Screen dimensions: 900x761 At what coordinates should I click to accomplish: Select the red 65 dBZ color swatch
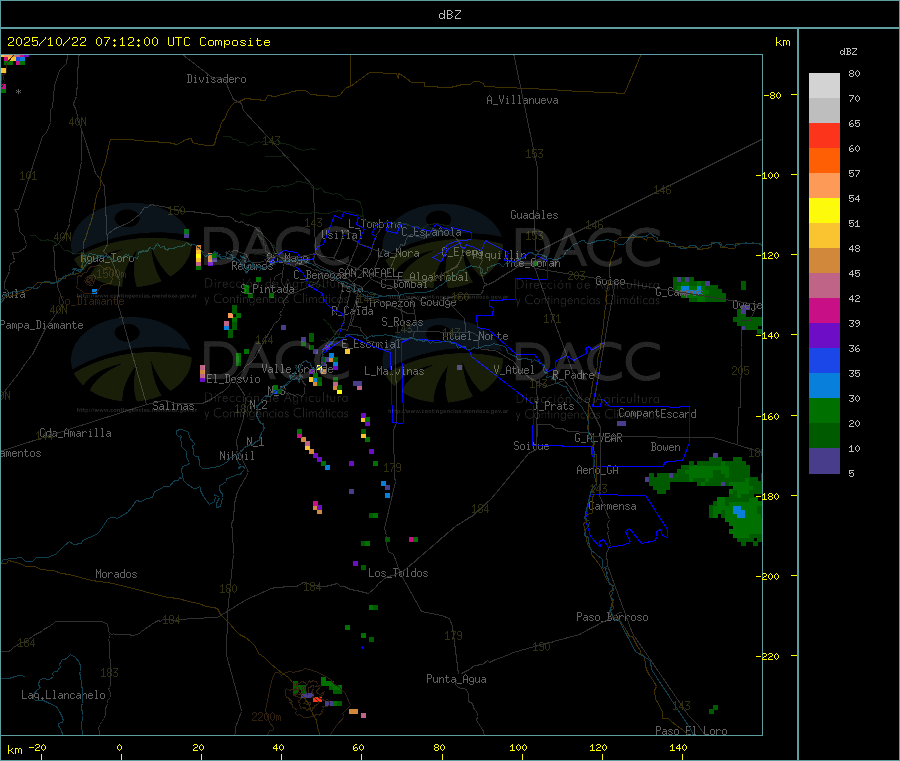pyautogui.click(x=824, y=135)
